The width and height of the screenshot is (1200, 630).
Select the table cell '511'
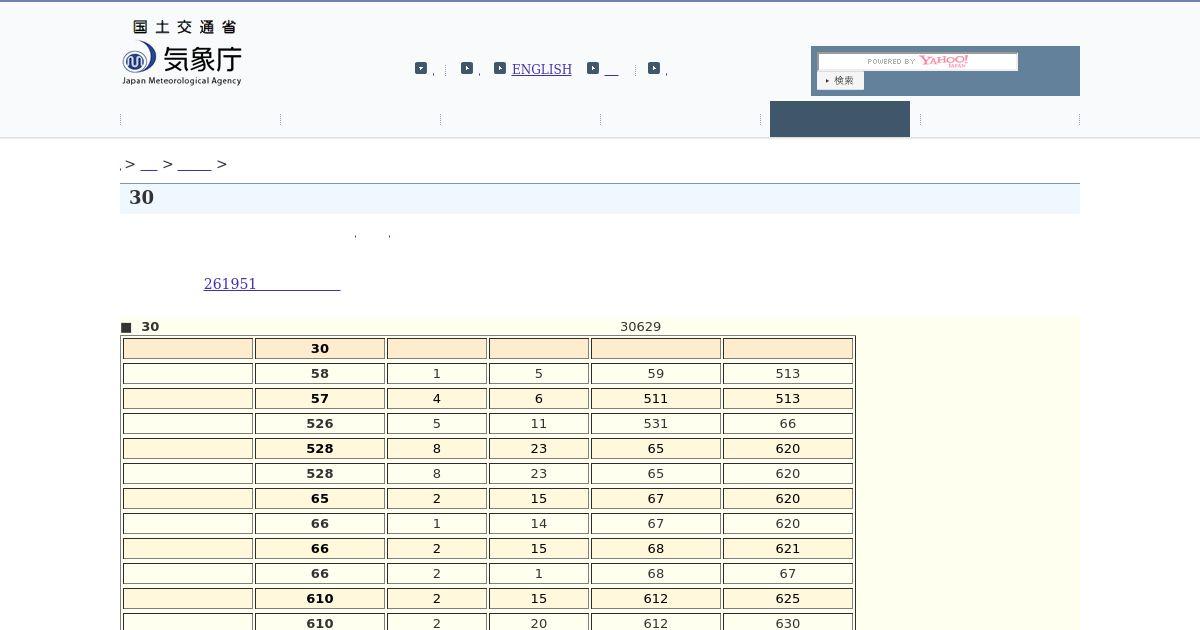pos(656,398)
